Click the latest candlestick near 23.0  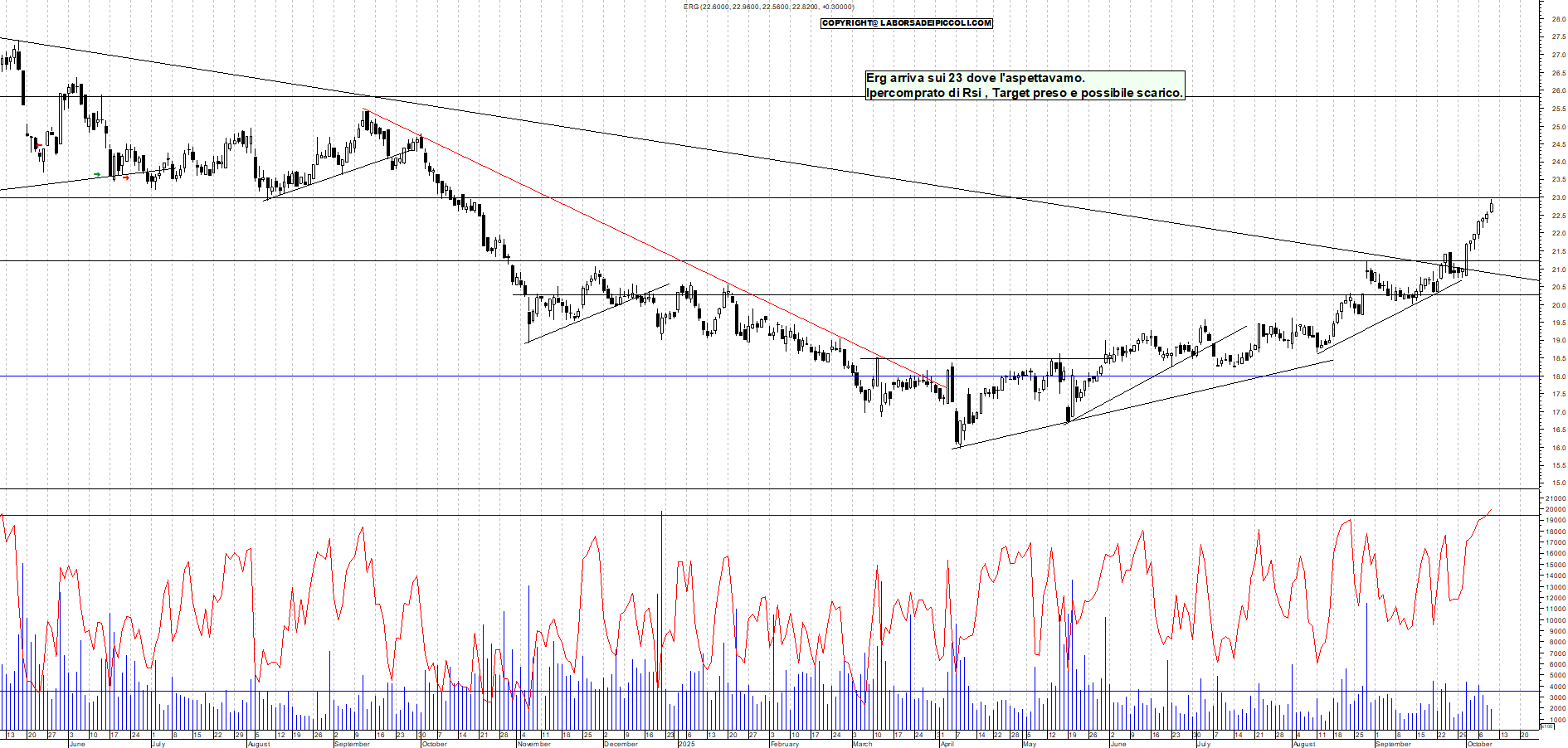pyautogui.click(x=1491, y=206)
